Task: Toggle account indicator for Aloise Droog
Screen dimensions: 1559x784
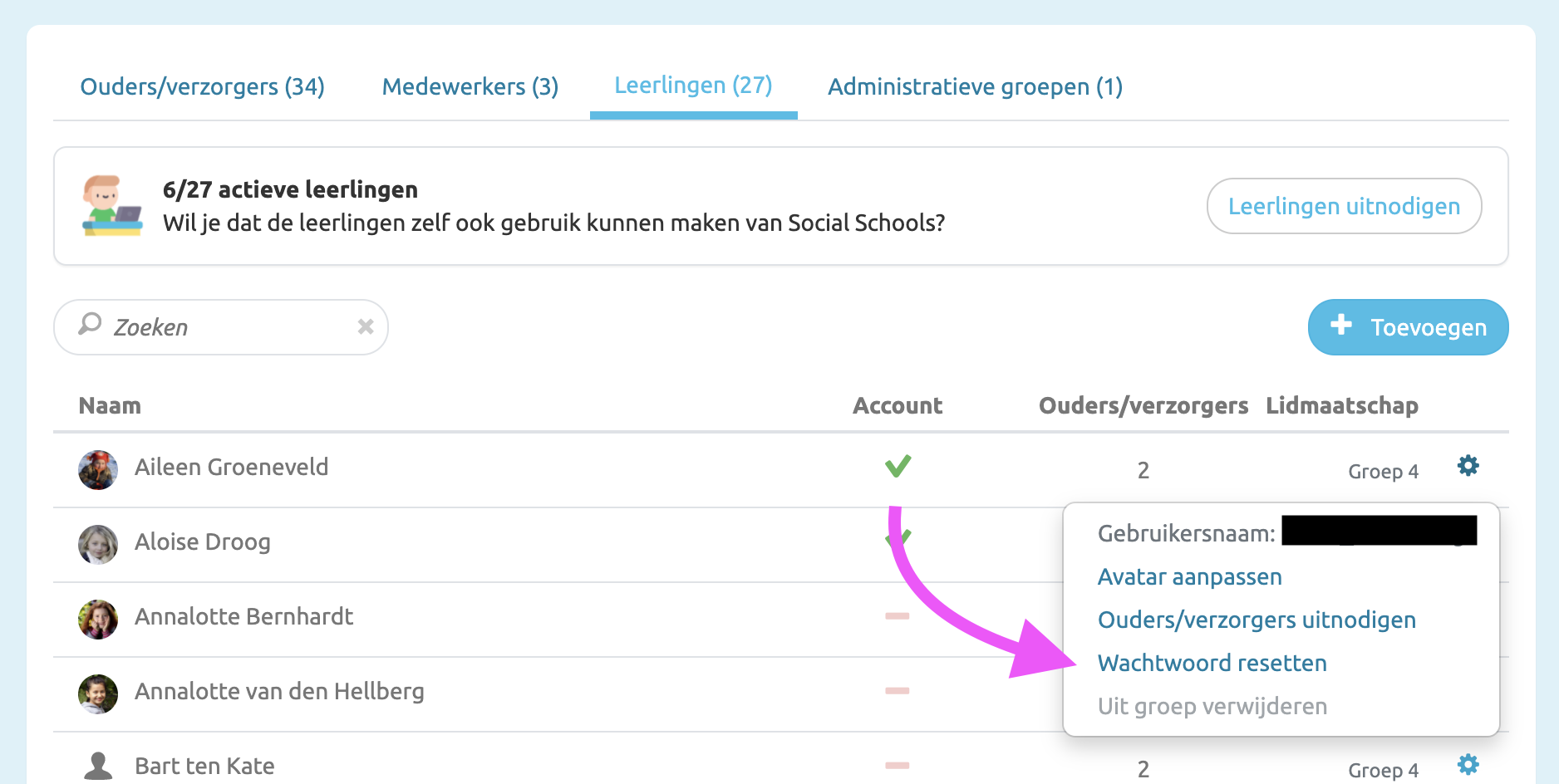Action: [x=898, y=538]
